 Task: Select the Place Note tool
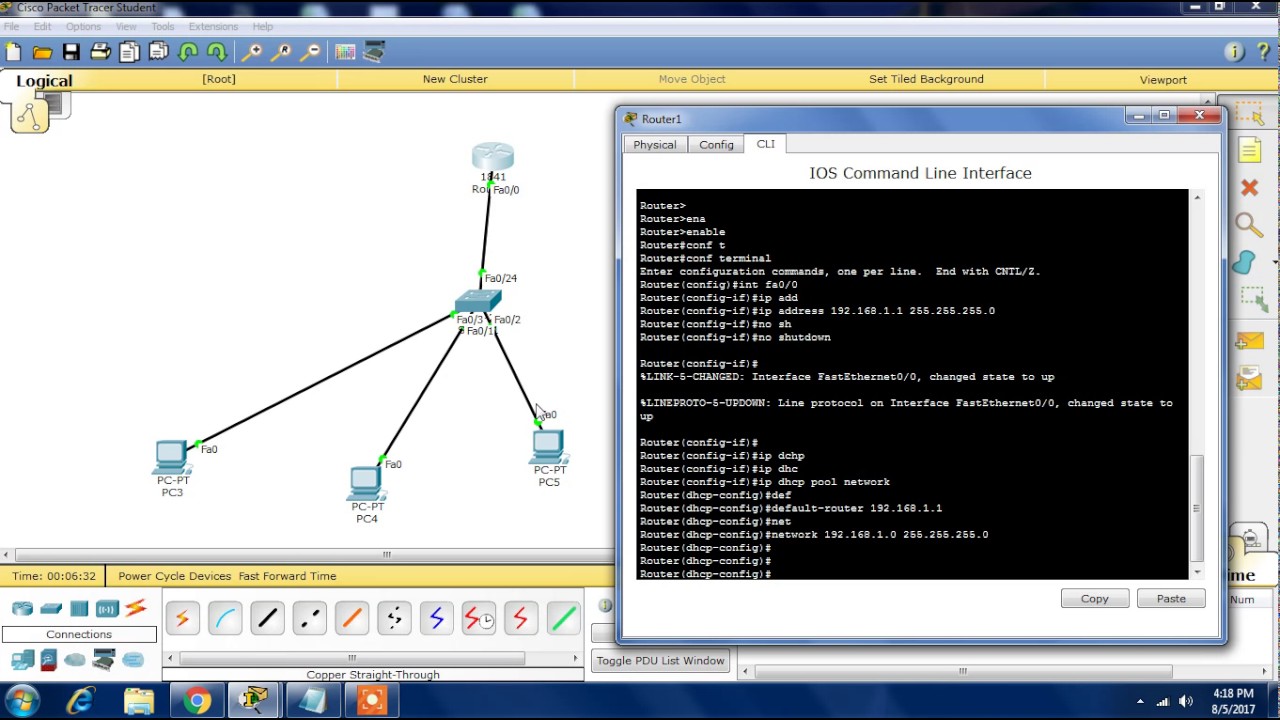(x=1250, y=150)
